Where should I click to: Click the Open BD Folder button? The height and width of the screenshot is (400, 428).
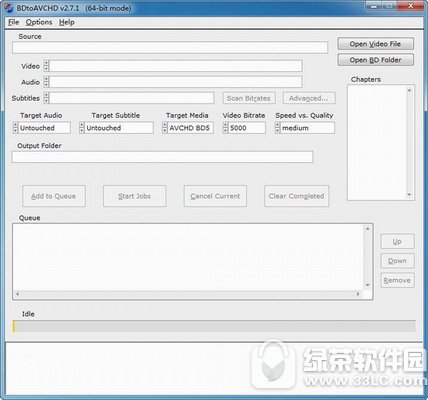click(x=375, y=60)
